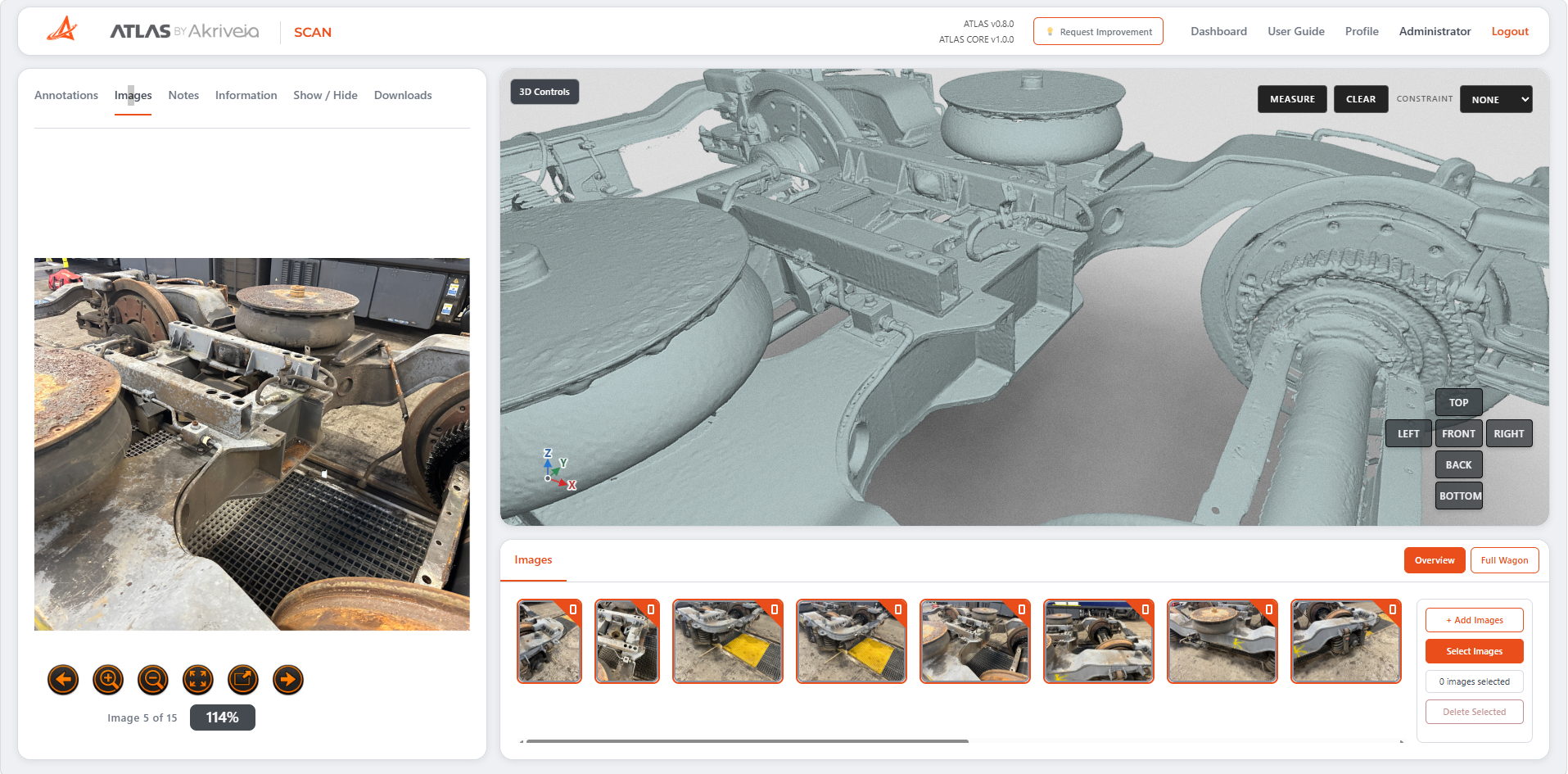This screenshot has height=774, width=1568.
Task: Select the Images tab above the thumbnail strip
Action: tap(533, 560)
